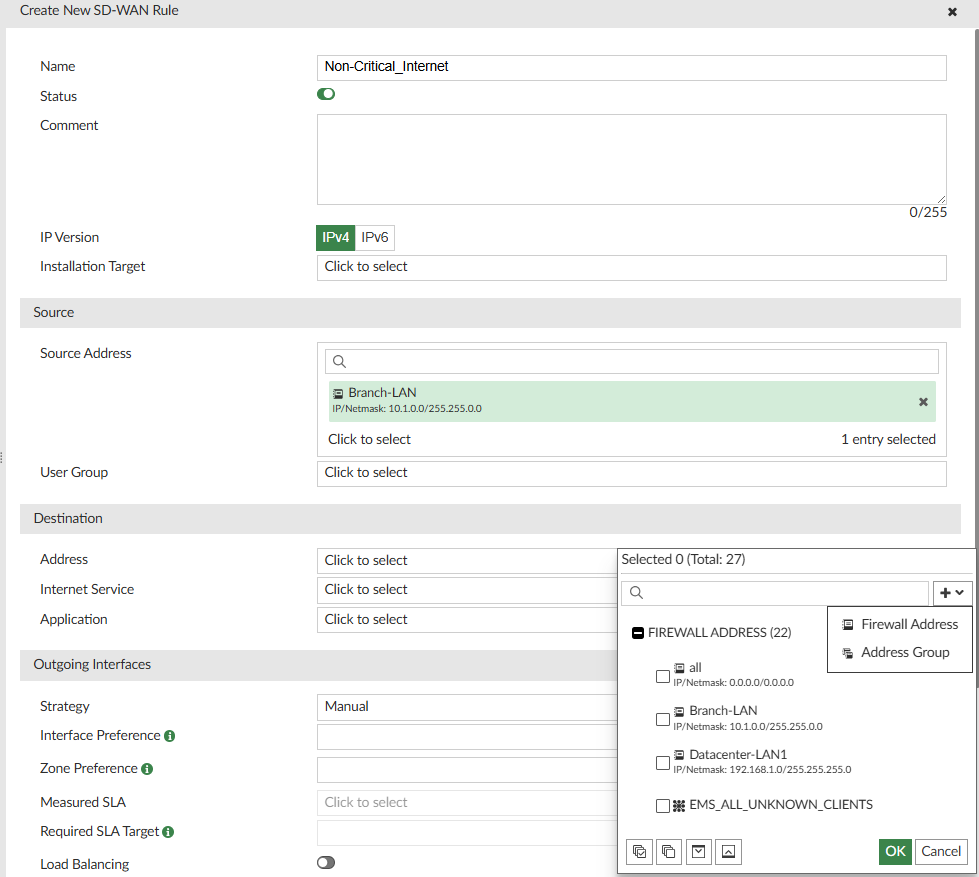Click the Required SLA Target field

(x=467, y=833)
